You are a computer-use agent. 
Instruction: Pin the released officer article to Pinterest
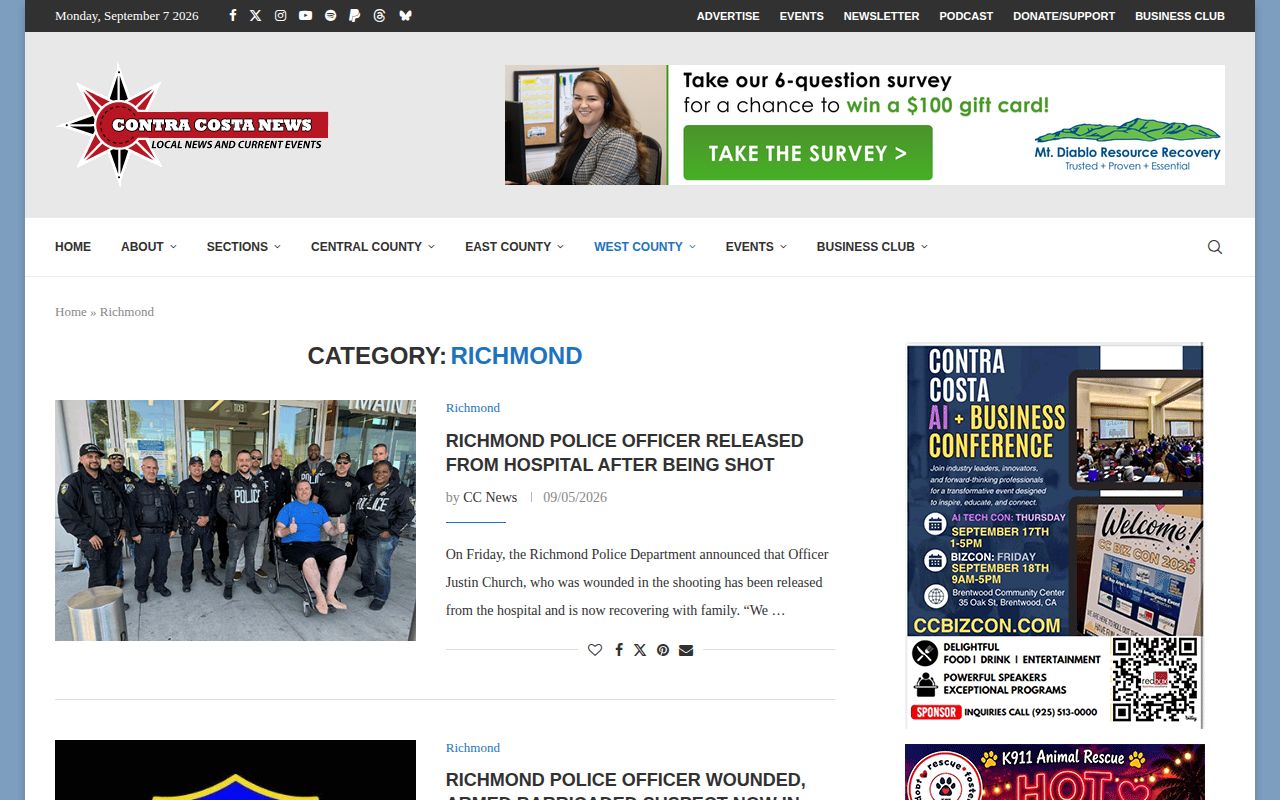click(x=663, y=650)
